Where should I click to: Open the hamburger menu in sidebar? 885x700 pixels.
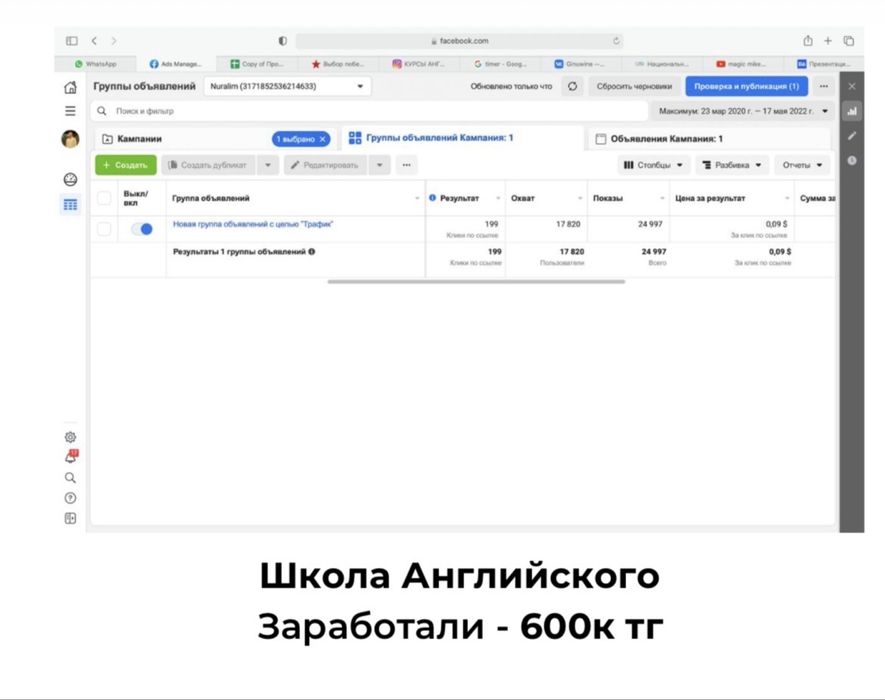coord(70,111)
